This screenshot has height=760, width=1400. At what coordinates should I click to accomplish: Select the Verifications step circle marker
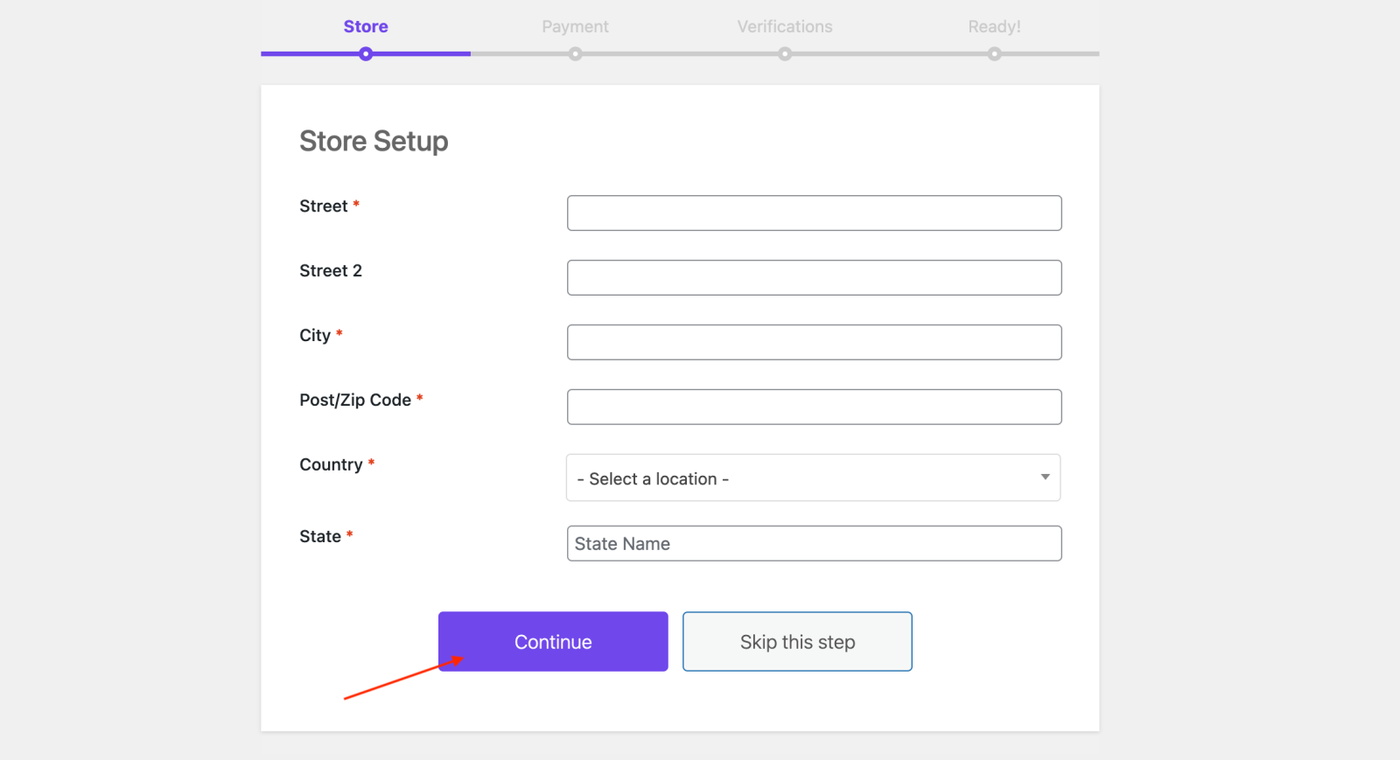tap(785, 54)
